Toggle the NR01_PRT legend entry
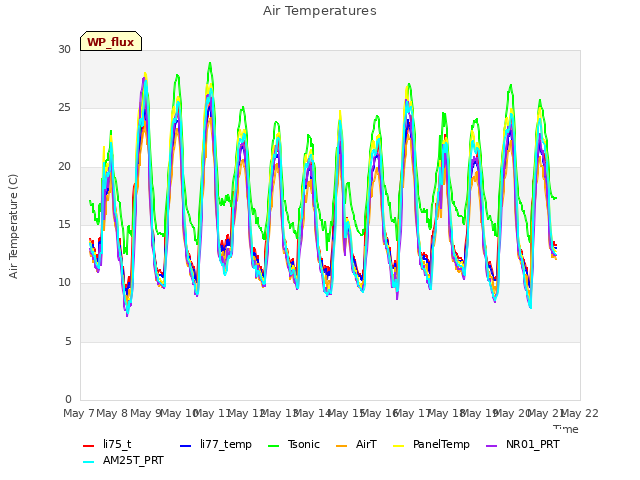Viewport: 640px width, 480px height. (523, 444)
